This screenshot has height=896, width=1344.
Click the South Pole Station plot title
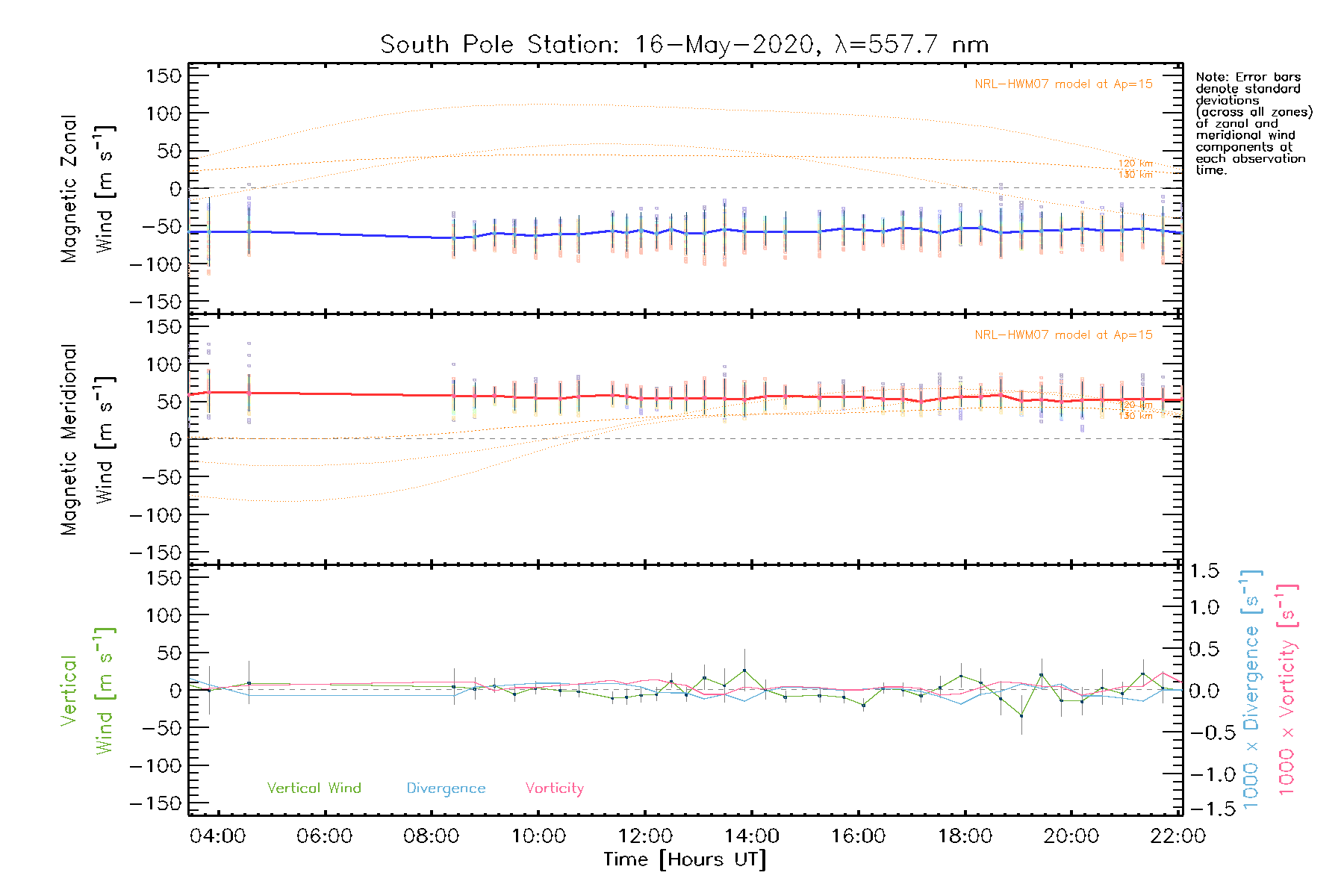click(684, 45)
